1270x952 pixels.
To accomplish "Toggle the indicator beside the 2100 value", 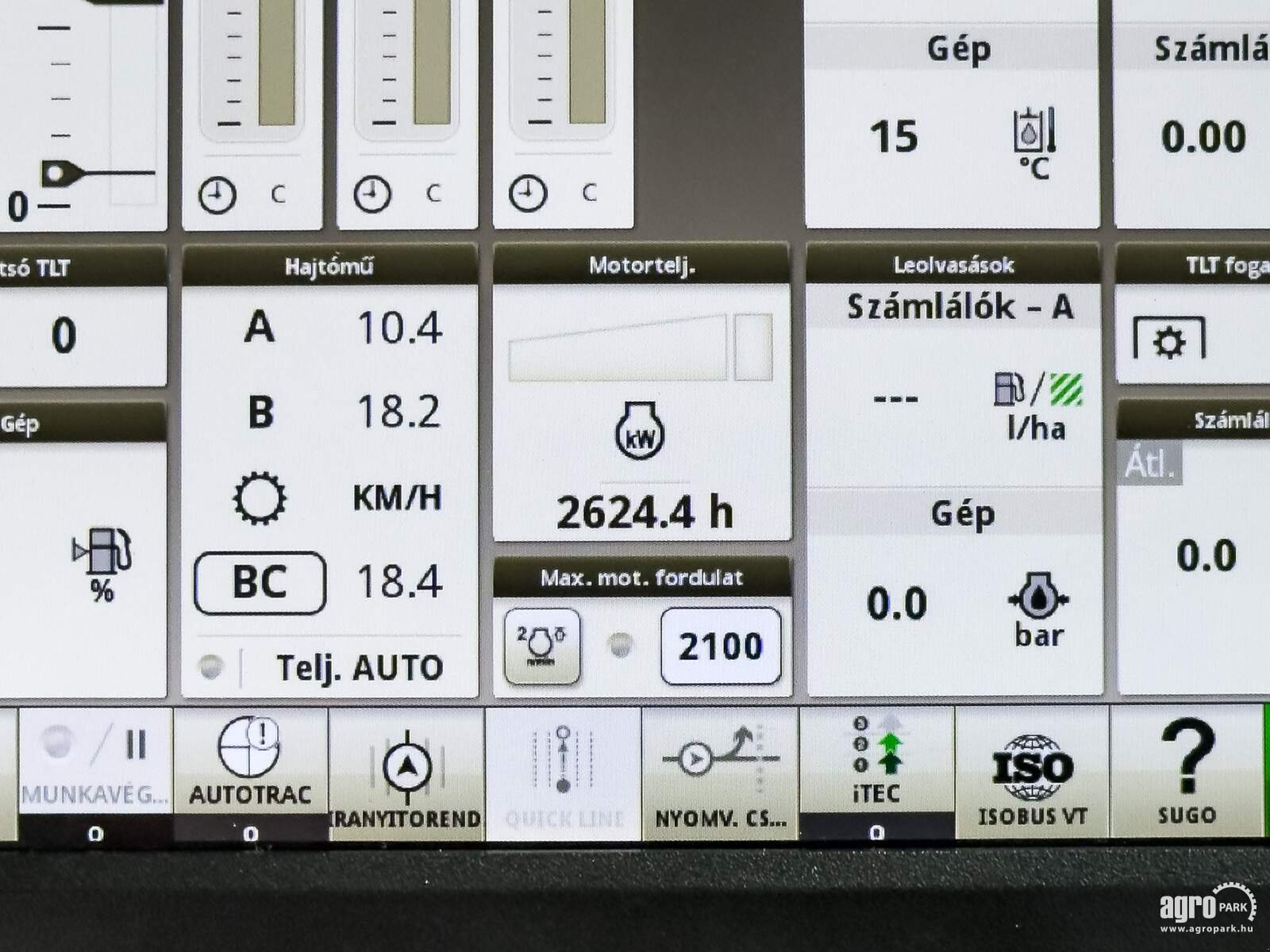I will pos(621,647).
